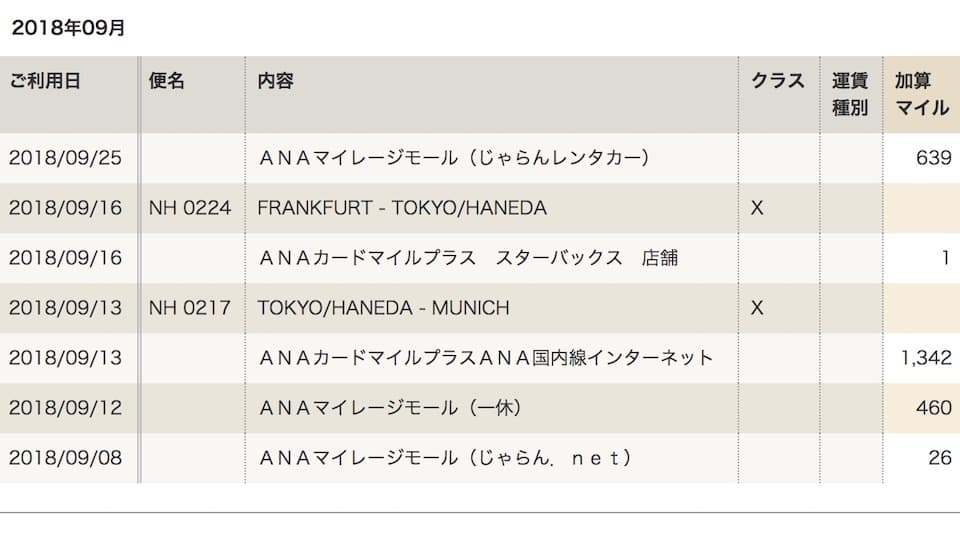Select the 2018/09/25 date cell
This screenshot has width=960, height=540.
66,158
